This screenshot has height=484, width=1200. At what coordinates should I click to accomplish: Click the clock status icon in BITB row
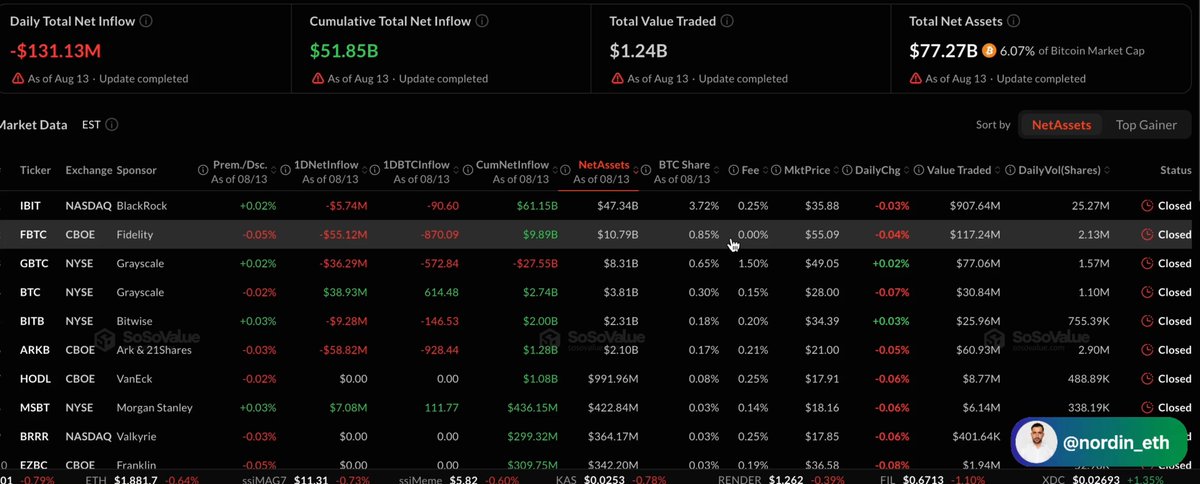[1147, 322]
